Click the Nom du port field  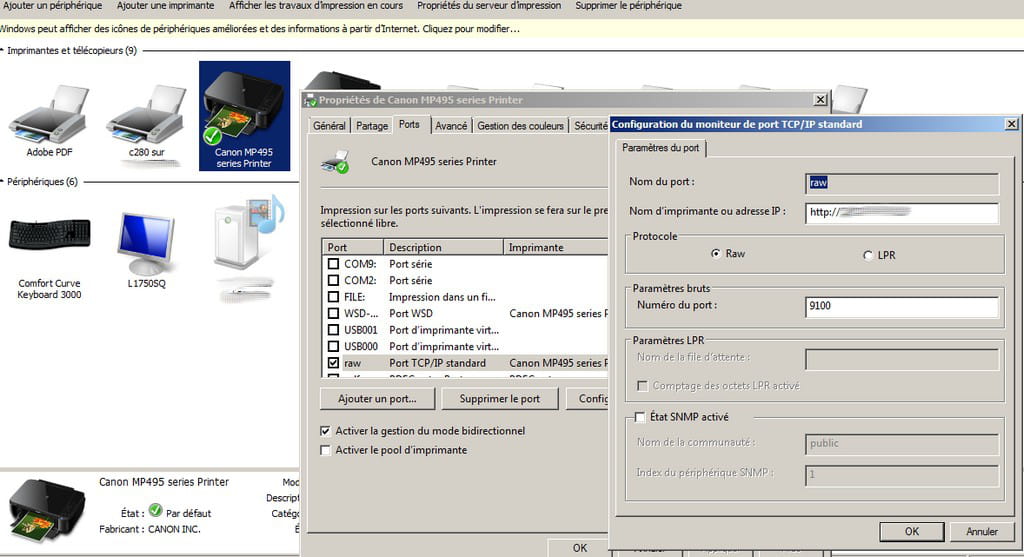(x=902, y=183)
